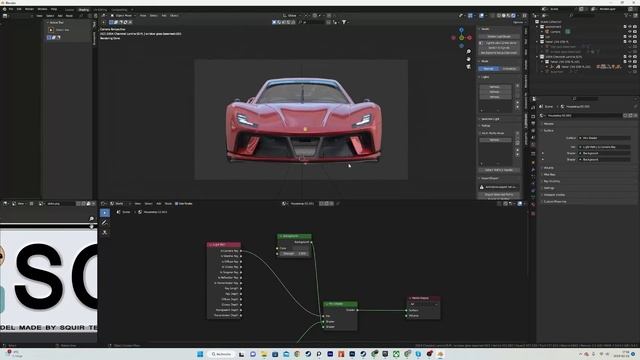Click the red X axis on the navigation gizmo
The width and height of the screenshot is (640, 360).
[469, 38]
